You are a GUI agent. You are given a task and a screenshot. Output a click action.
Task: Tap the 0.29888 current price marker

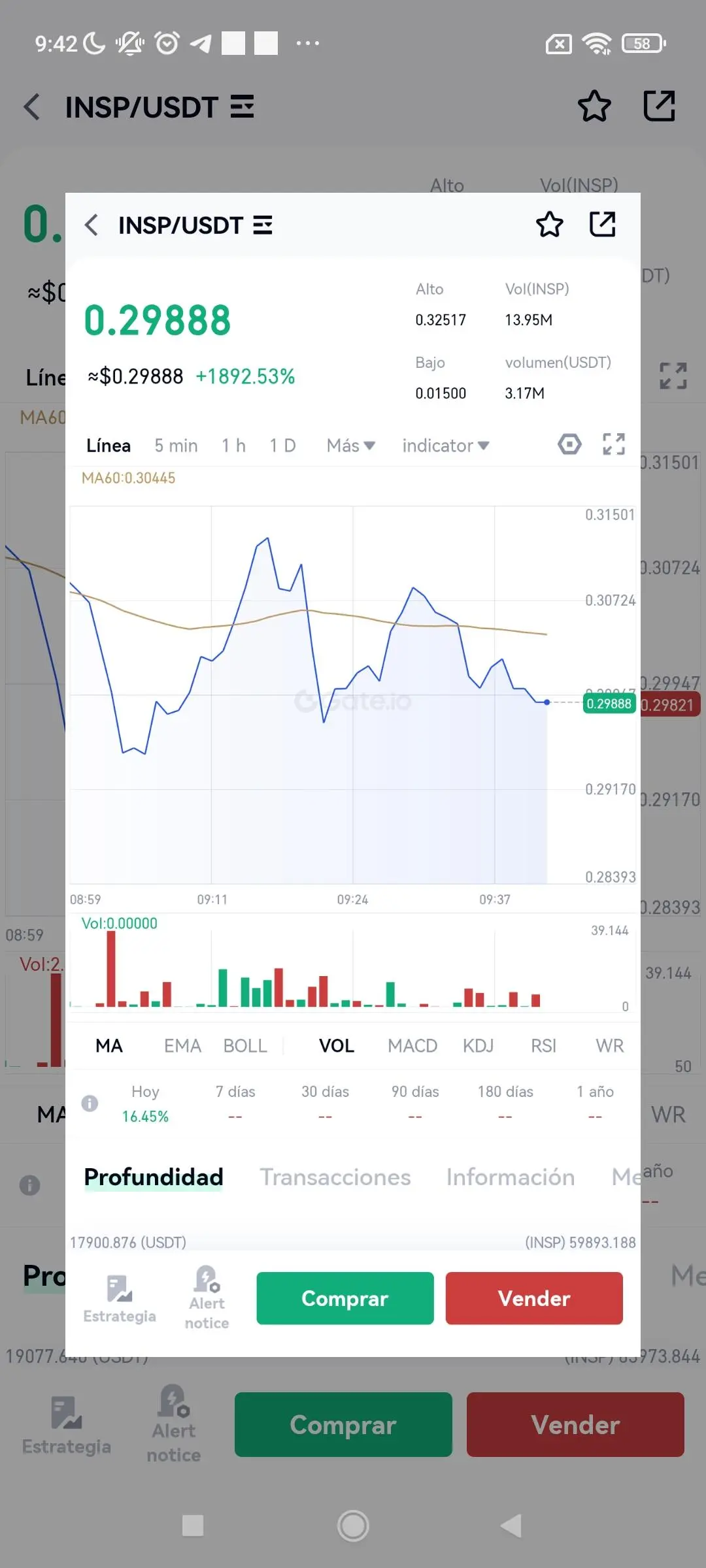(609, 704)
